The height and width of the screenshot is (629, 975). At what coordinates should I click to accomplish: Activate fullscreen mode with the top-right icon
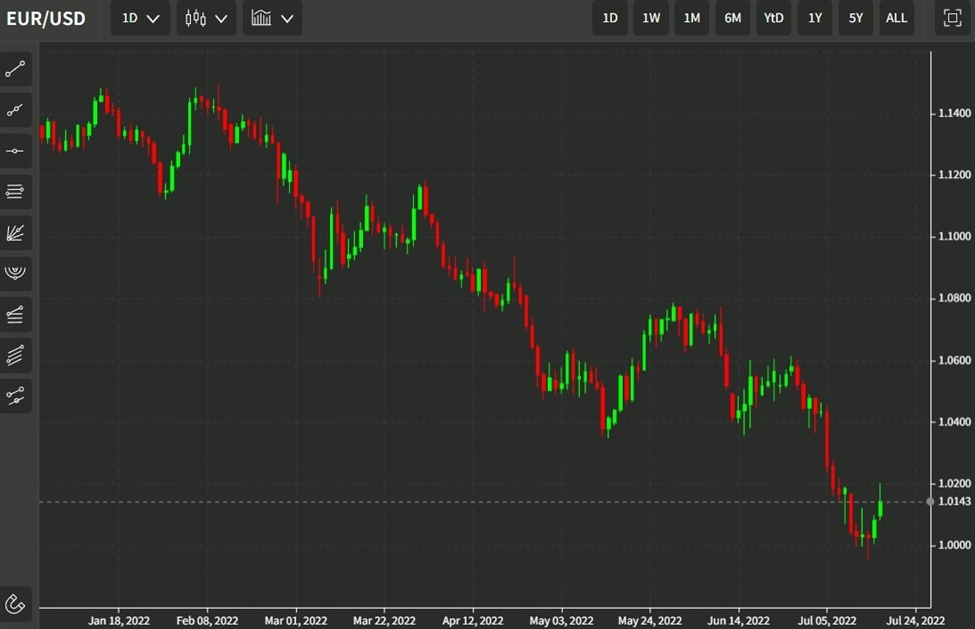point(953,17)
